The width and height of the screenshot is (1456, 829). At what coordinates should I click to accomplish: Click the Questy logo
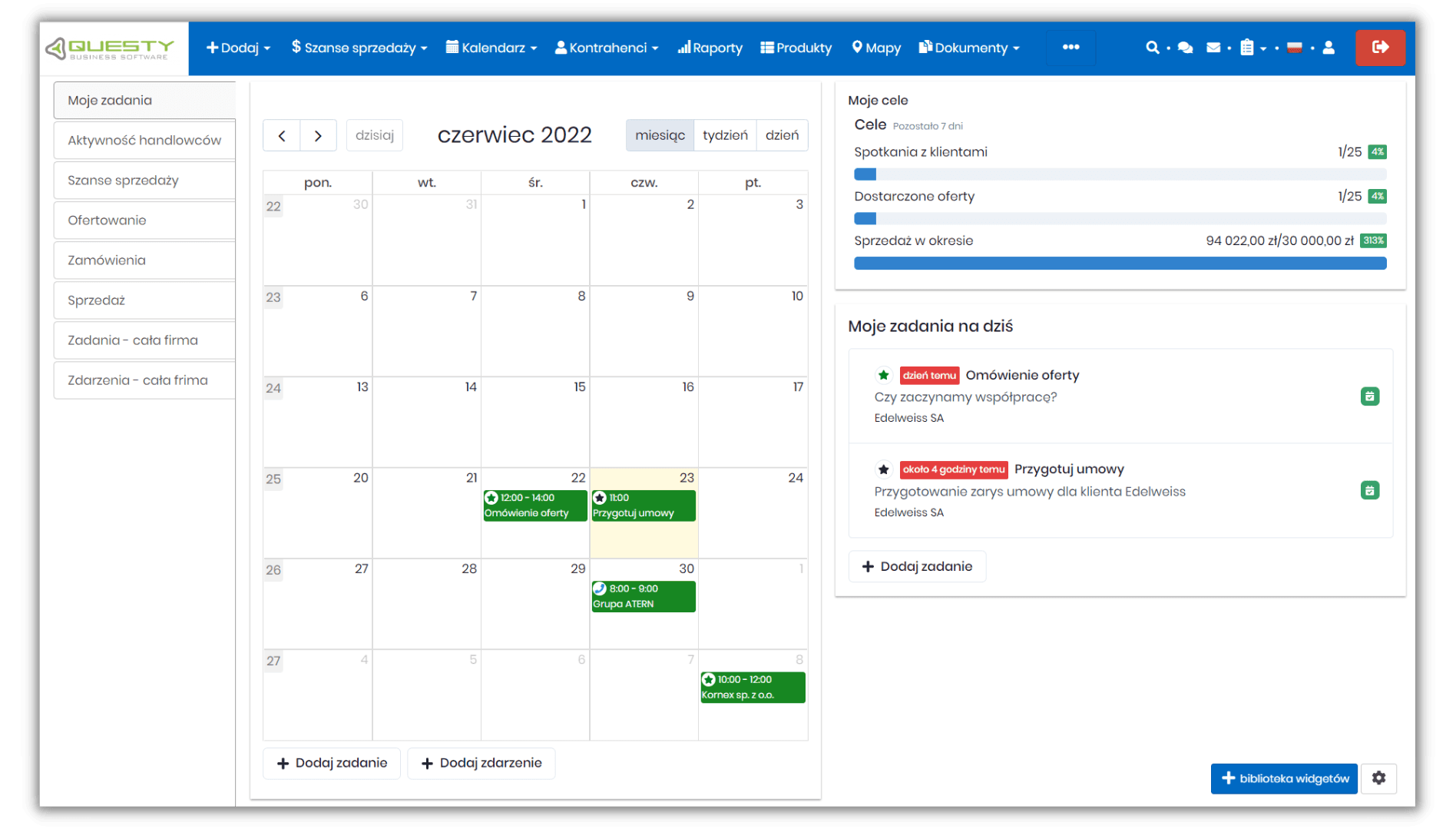pyautogui.click(x=111, y=48)
